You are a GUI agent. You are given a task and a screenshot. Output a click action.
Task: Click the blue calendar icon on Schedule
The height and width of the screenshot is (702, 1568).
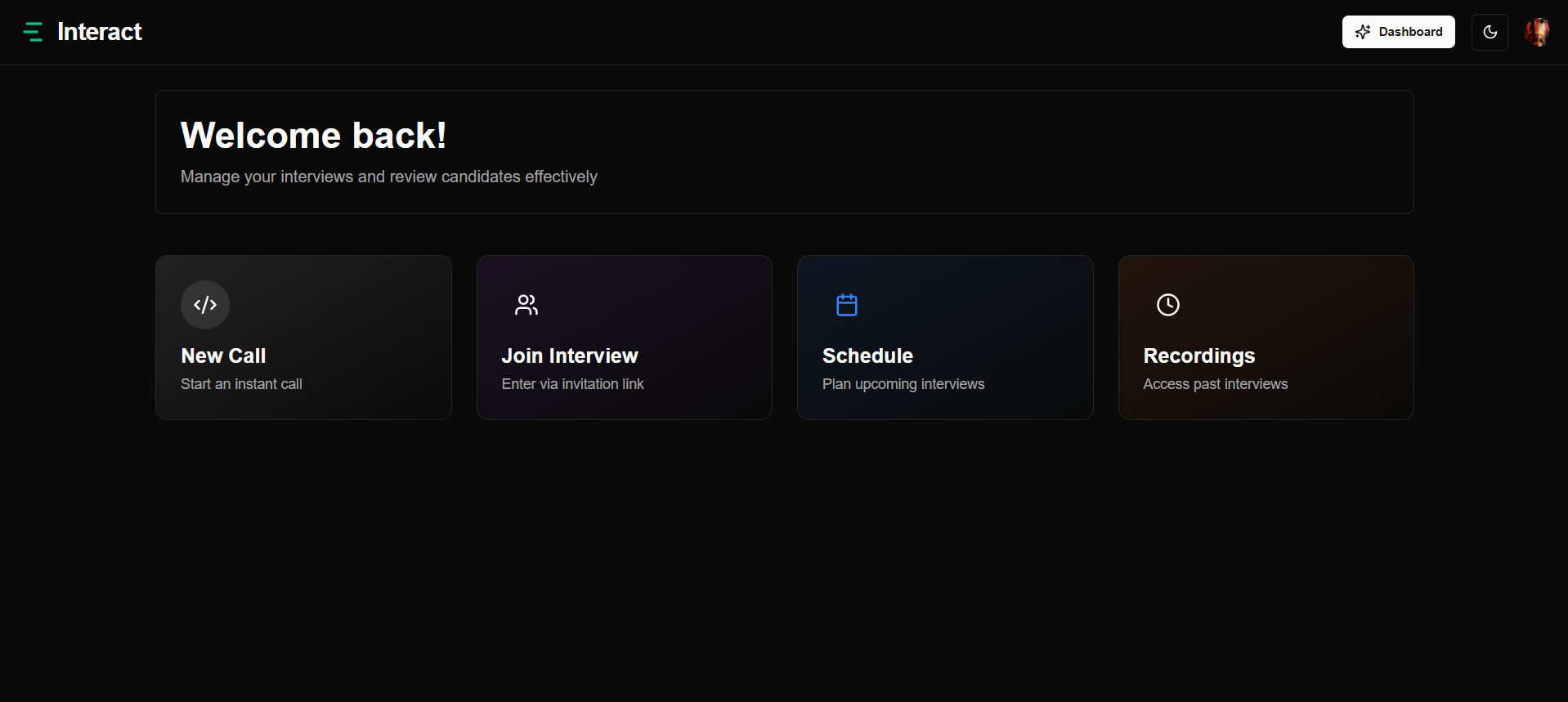click(847, 305)
